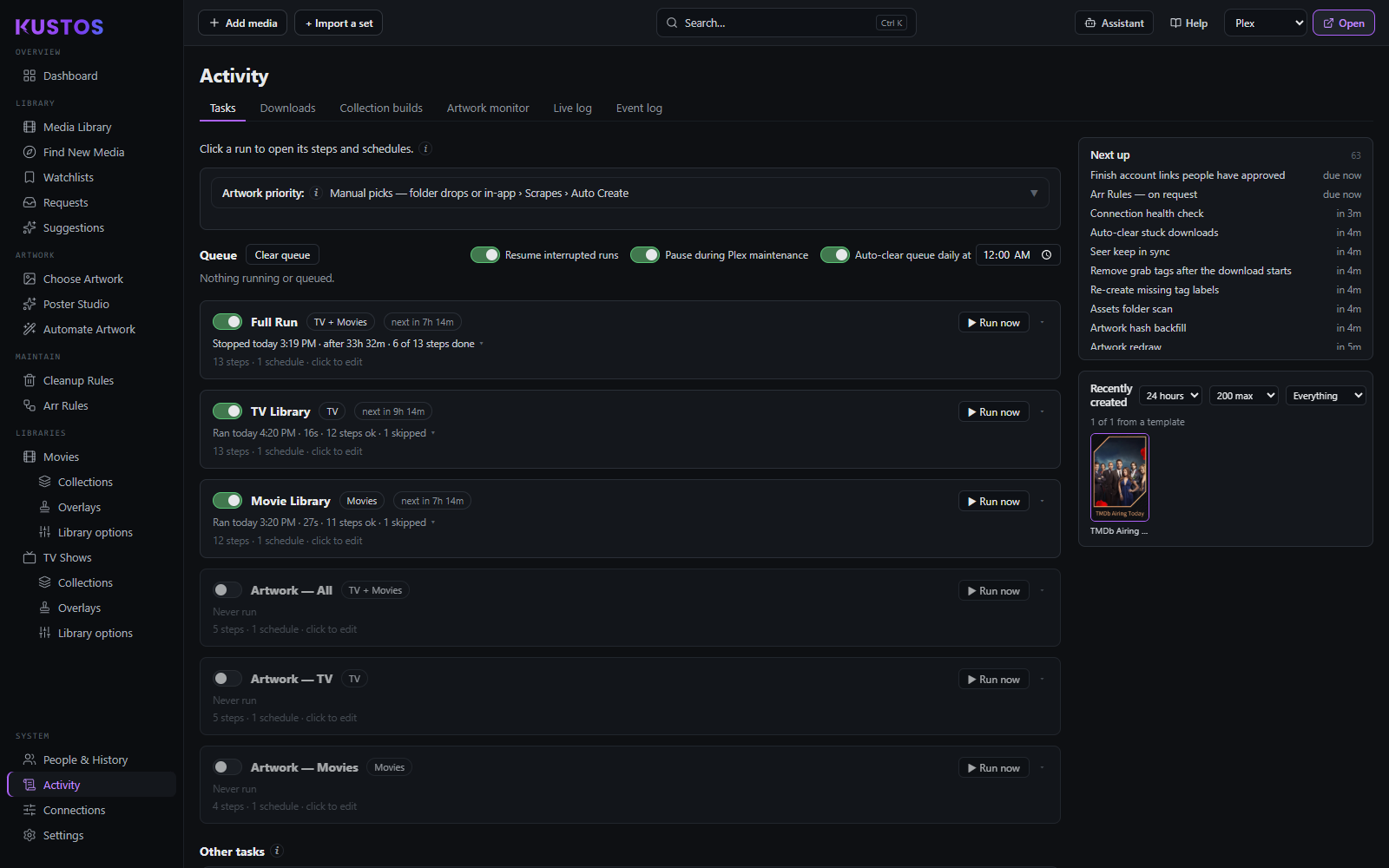
Task: Click the Poster Studio icon
Action: (30, 304)
